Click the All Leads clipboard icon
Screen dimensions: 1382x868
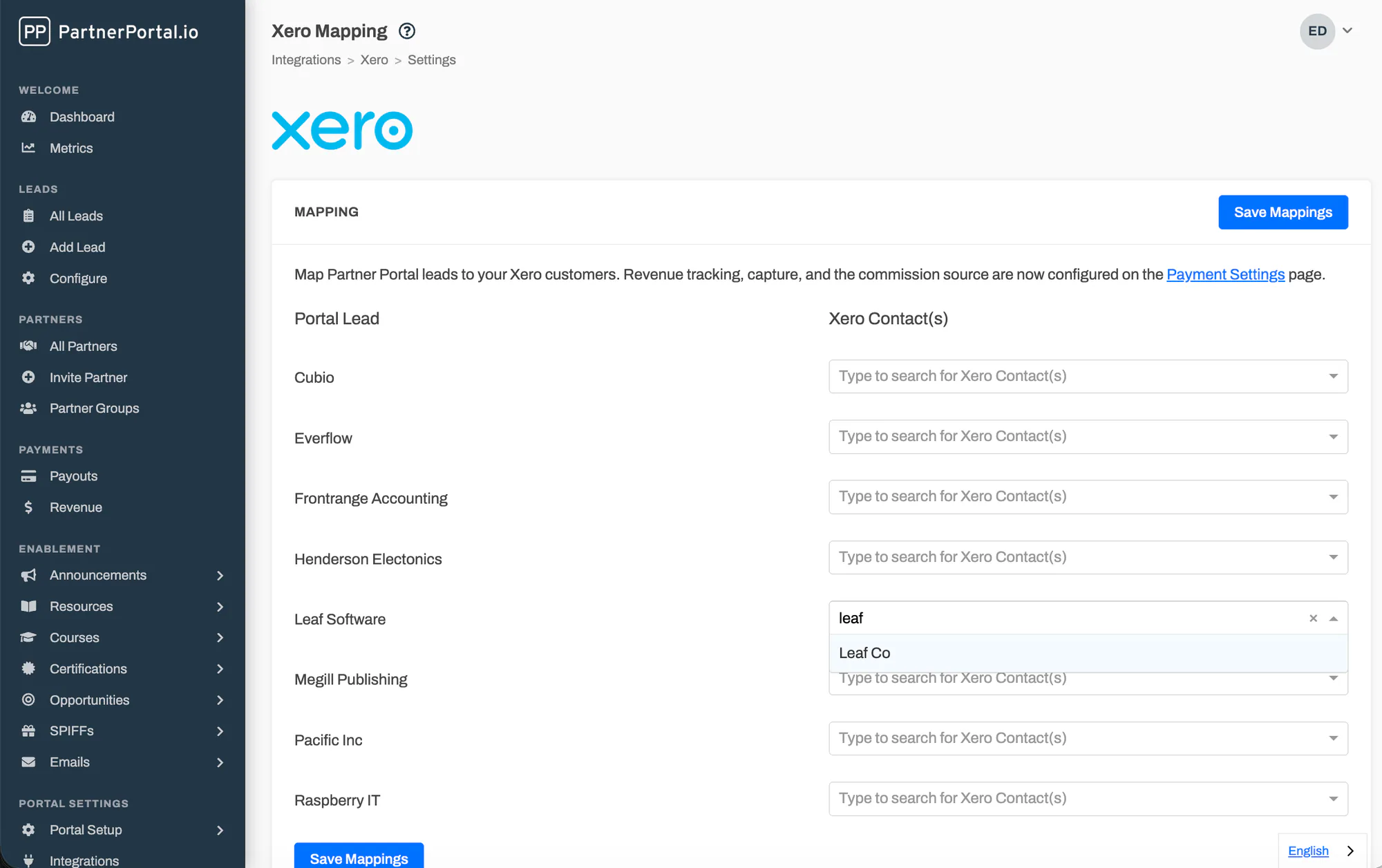28,216
